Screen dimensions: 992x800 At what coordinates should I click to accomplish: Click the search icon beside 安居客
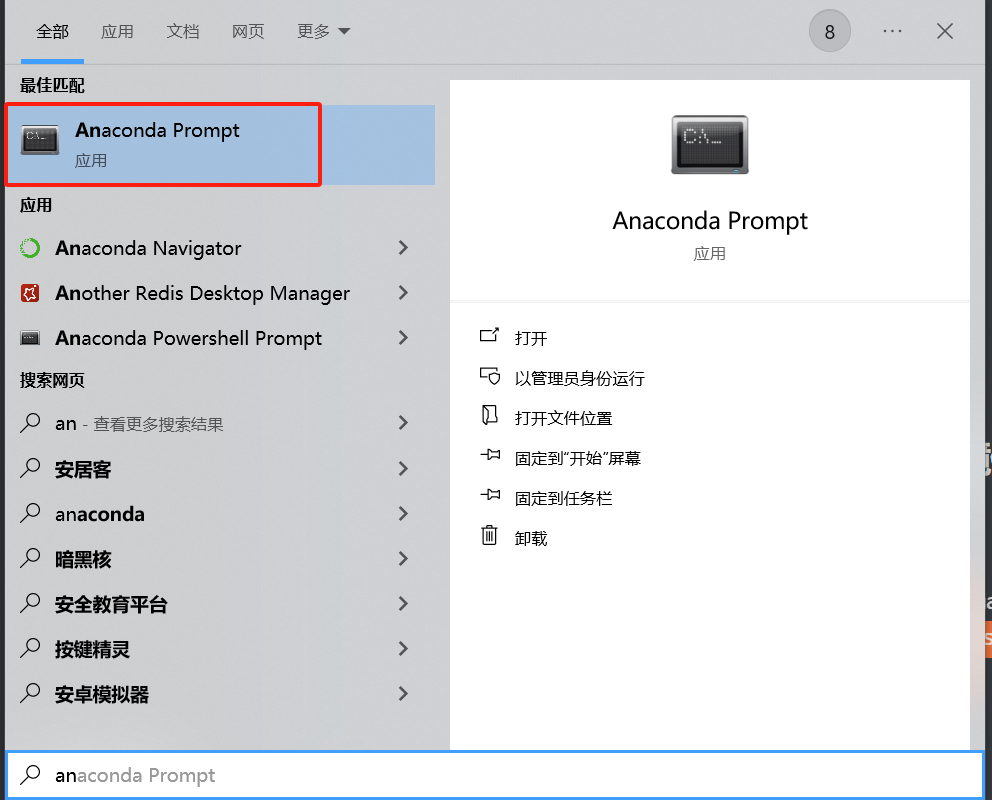30,468
